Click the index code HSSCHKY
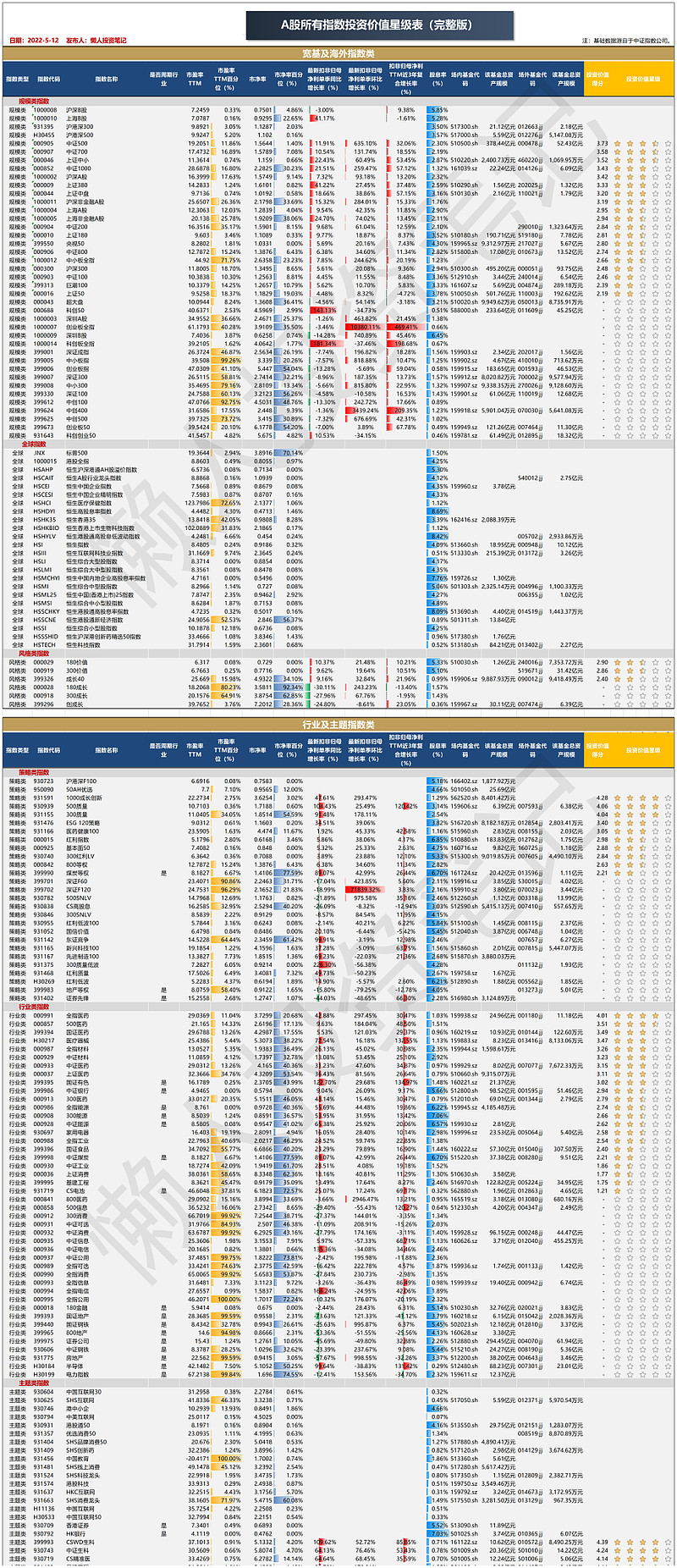Image resolution: width=677 pixels, height=1568 pixels. point(47,611)
